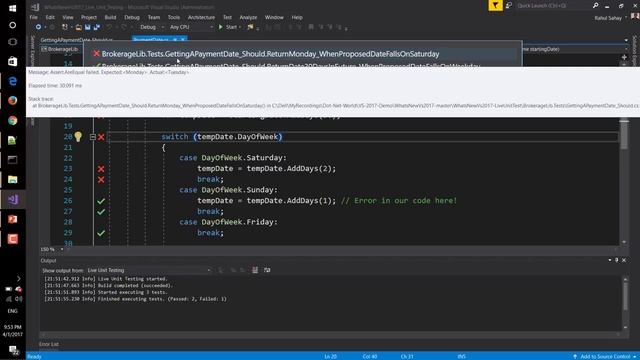The image size is (640, 360).
Task: Open the Debug menu
Action: 131,18
